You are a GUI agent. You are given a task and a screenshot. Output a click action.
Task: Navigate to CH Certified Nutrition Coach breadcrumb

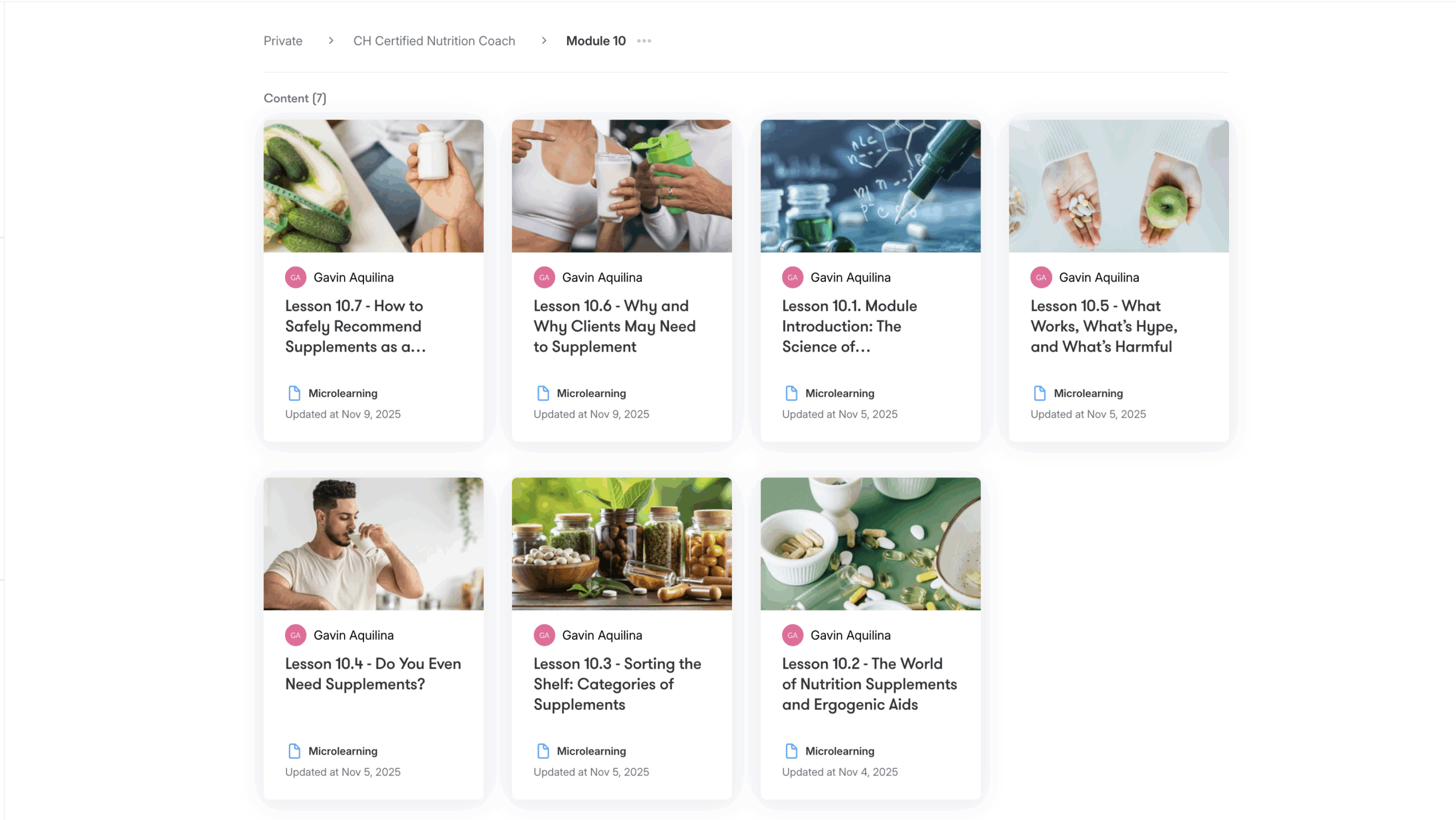coord(434,41)
